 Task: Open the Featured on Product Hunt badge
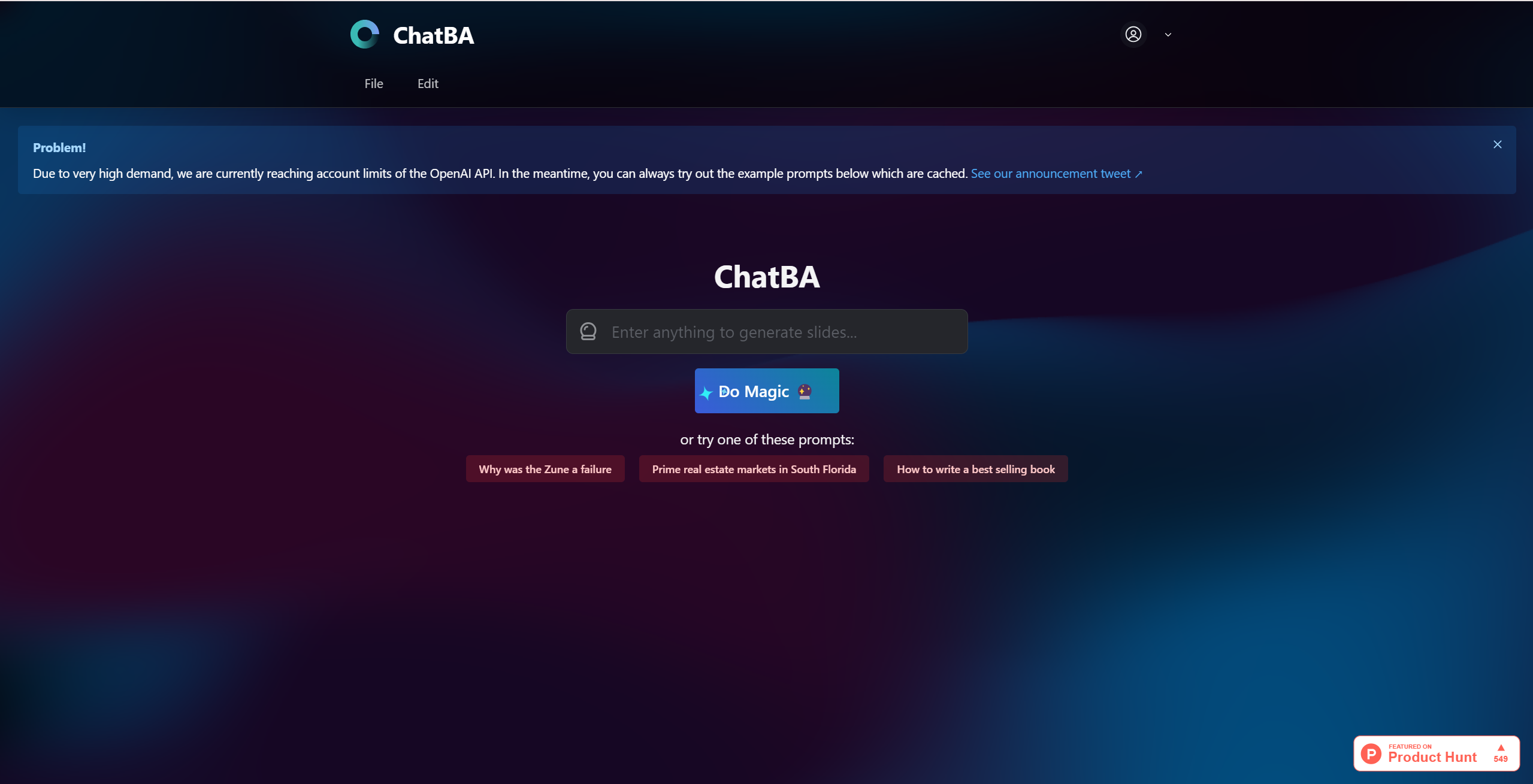pyautogui.click(x=1436, y=753)
